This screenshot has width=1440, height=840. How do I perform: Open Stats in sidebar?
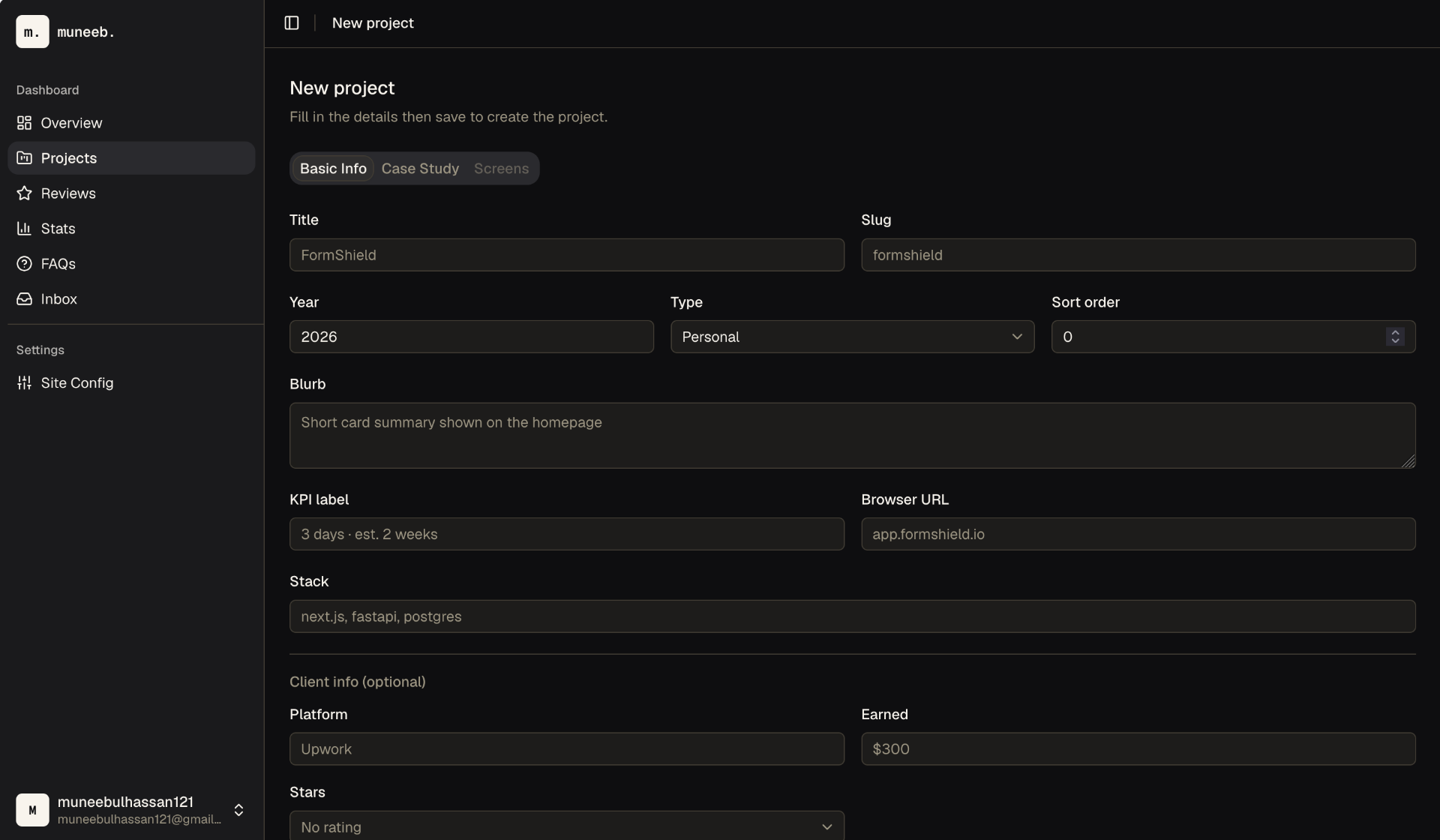[x=131, y=229]
